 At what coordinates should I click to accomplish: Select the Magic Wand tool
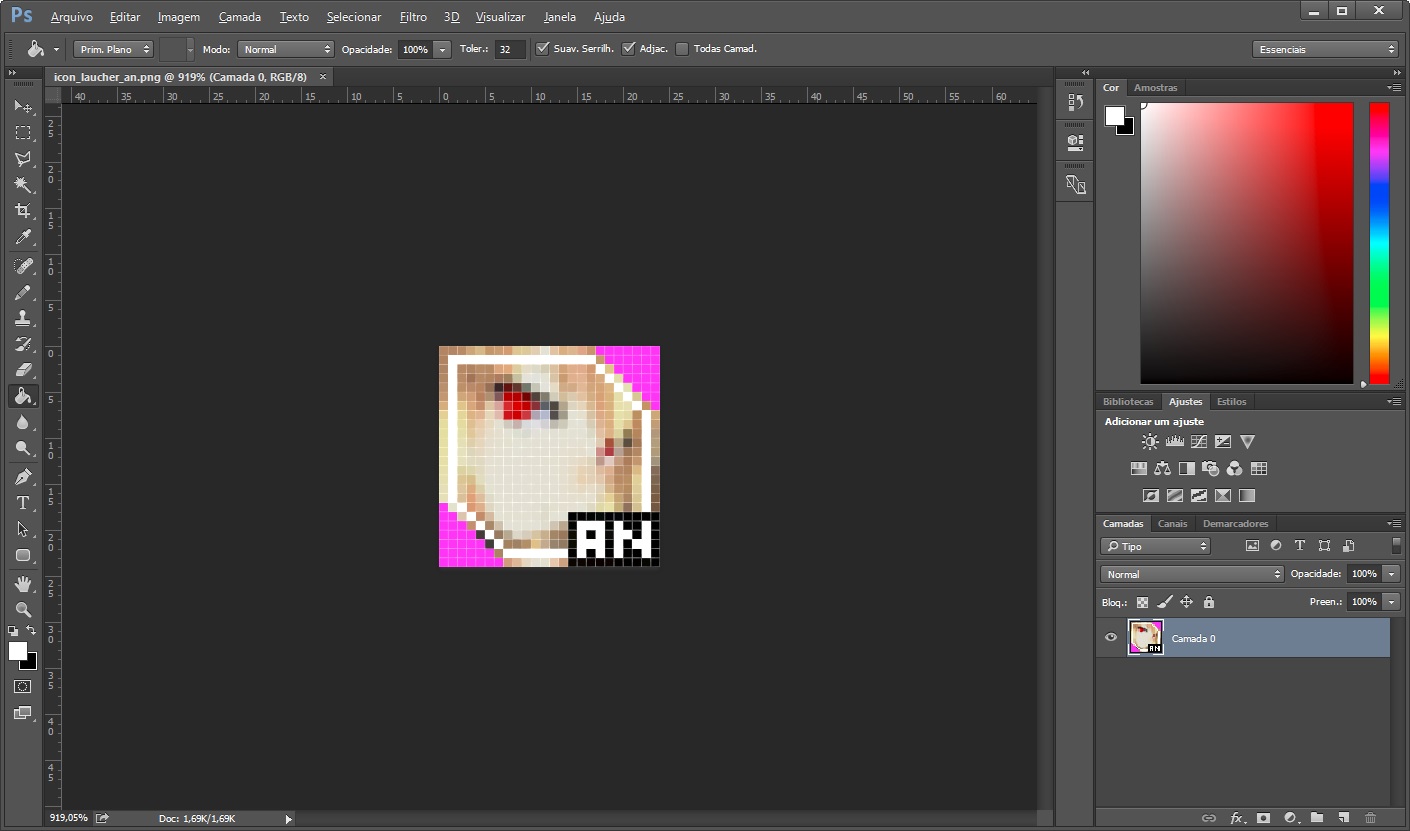(22, 184)
